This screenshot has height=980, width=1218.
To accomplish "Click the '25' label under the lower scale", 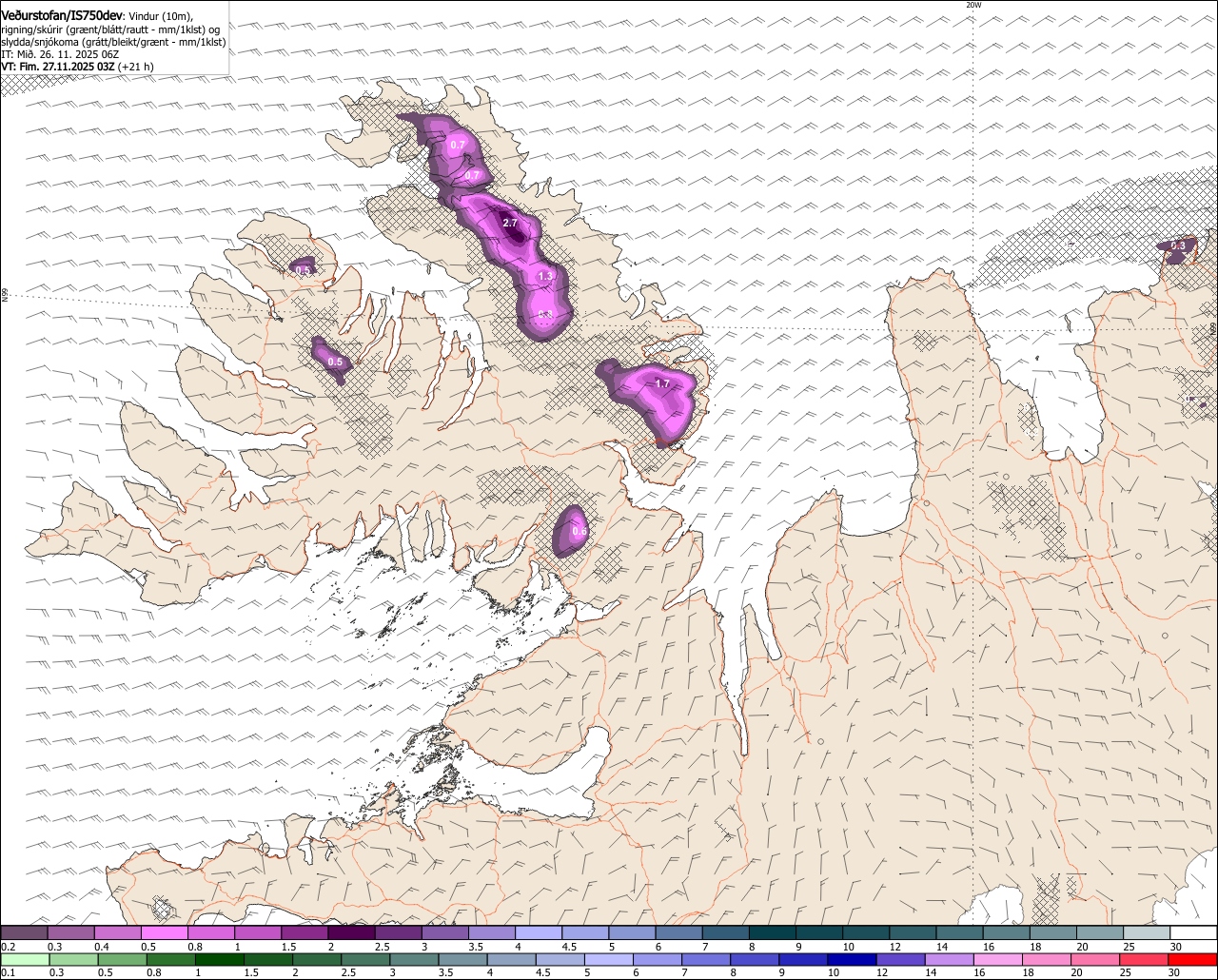I will tap(1124, 973).
